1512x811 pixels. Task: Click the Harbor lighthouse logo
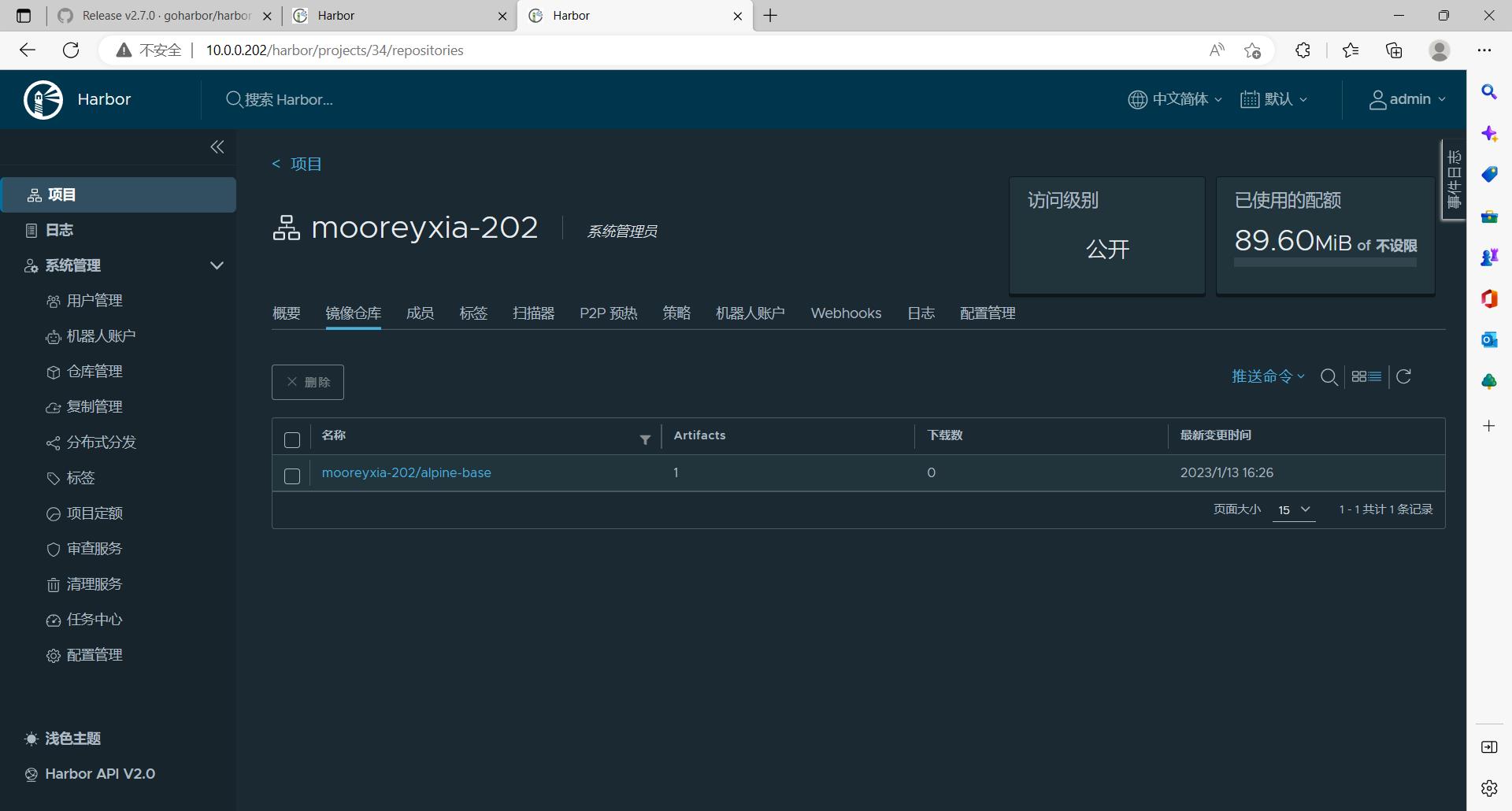[x=43, y=100]
